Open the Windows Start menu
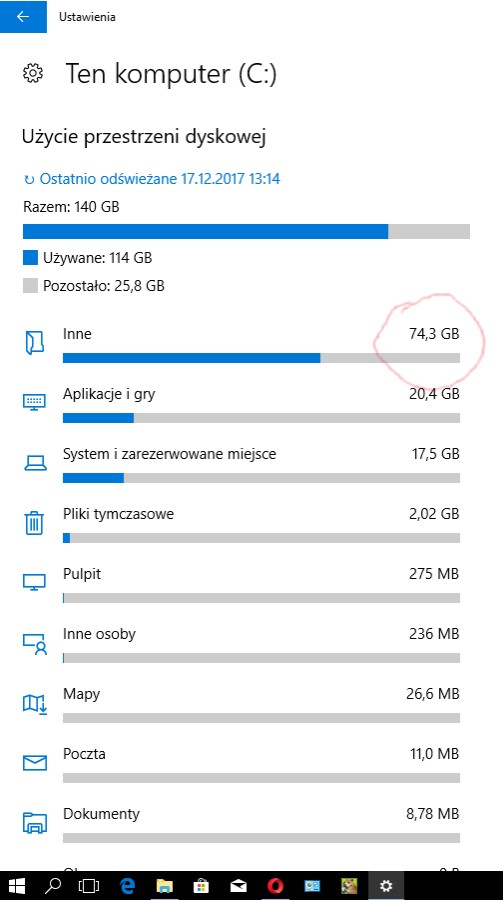Image resolution: width=503 pixels, height=900 pixels. pos(17,886)
